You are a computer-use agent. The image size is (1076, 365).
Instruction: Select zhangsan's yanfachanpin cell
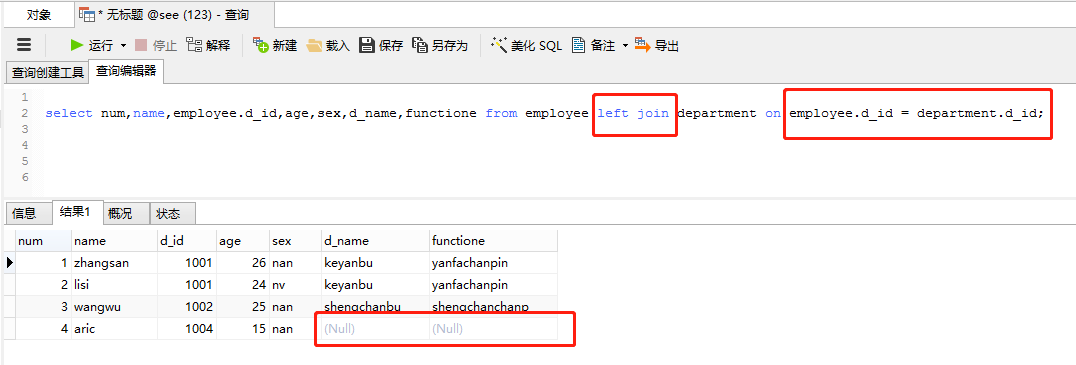tap(493, 263)
